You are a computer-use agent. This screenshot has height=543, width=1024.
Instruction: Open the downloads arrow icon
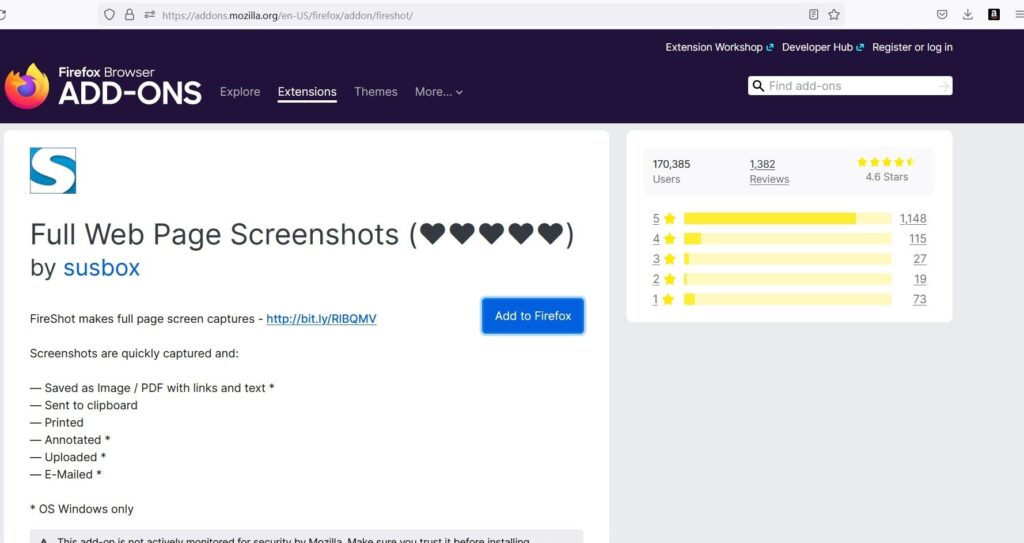968,14
